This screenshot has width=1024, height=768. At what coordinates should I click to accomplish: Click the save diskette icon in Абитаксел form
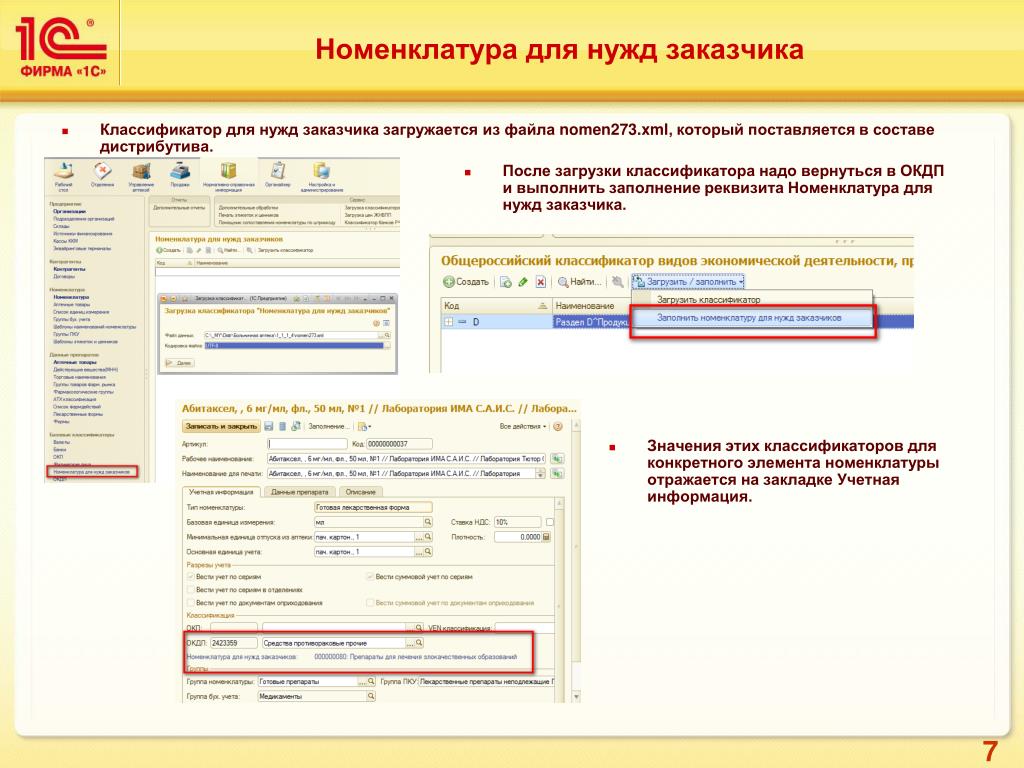click(268, 426)
